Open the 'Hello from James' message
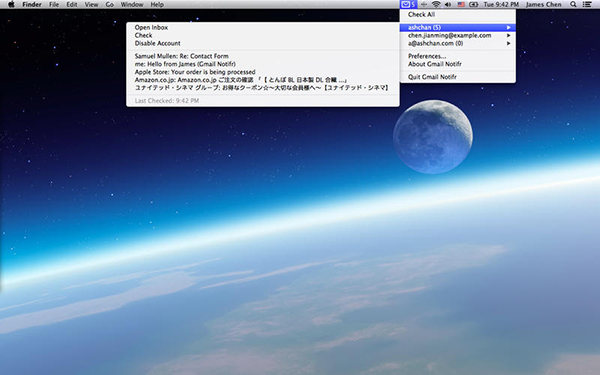 (x=263, y=64)
